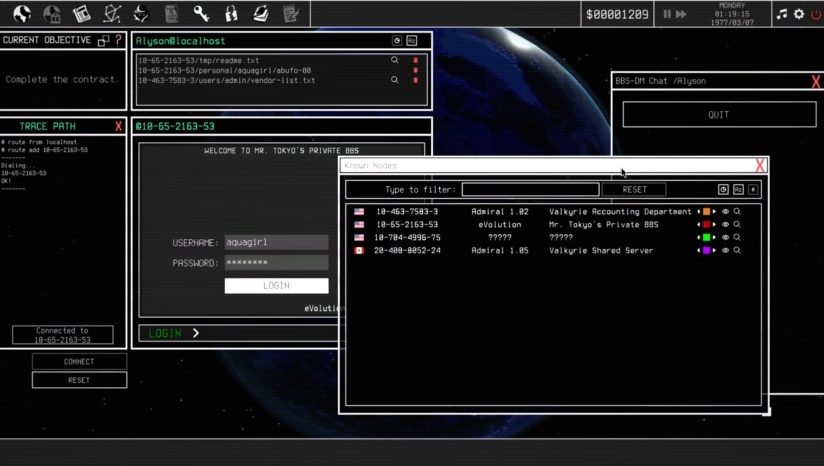Viewport: 824px width, 466px height.
Task: Click the padlock icon in top toolbar
Action: click(x=231, y=14)
